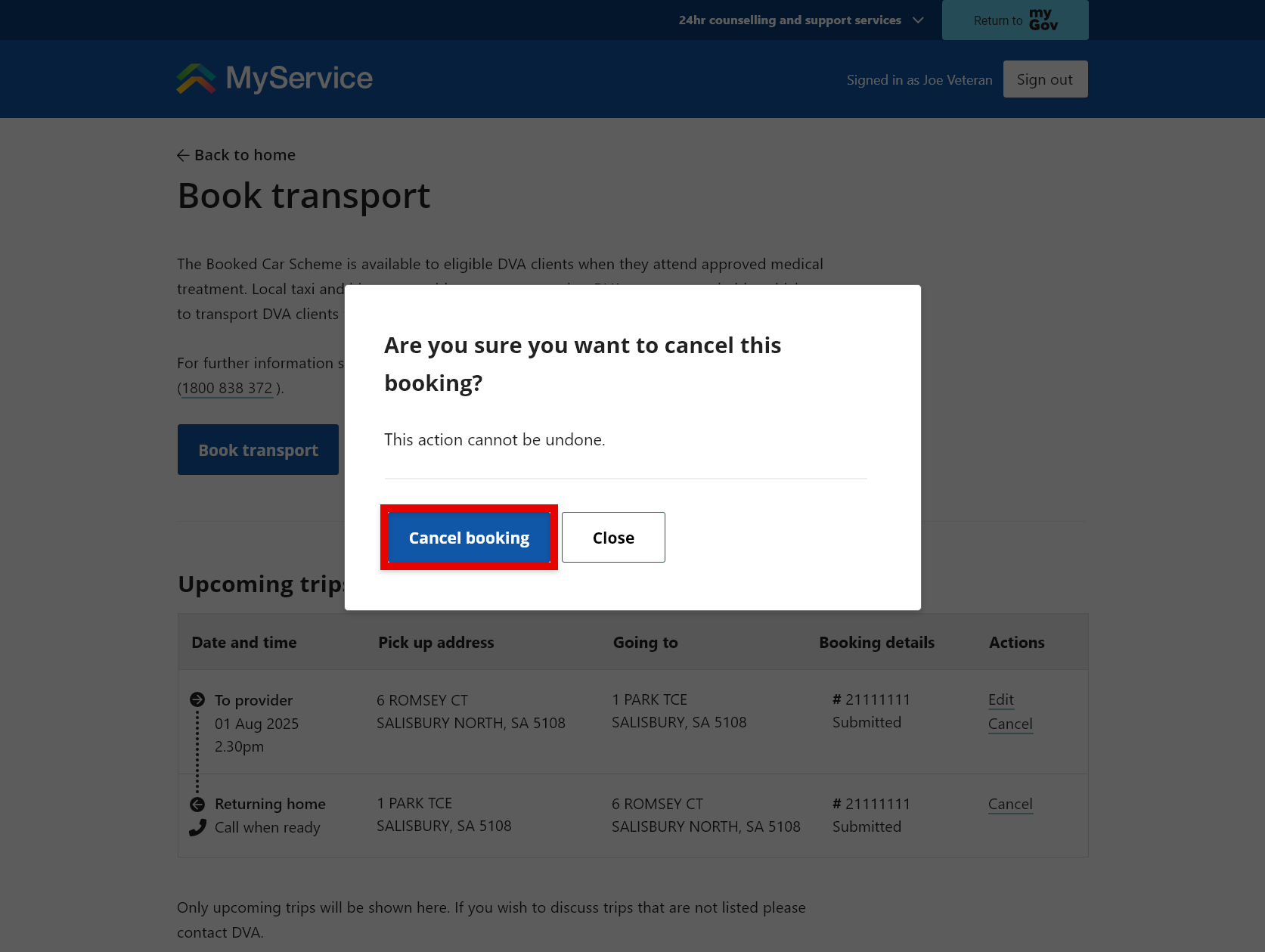The width and height of the screenshot is (1265, 952).
Task: Cancel the To provider trip
Action: pyautogui.click(x=1010, y=724)
